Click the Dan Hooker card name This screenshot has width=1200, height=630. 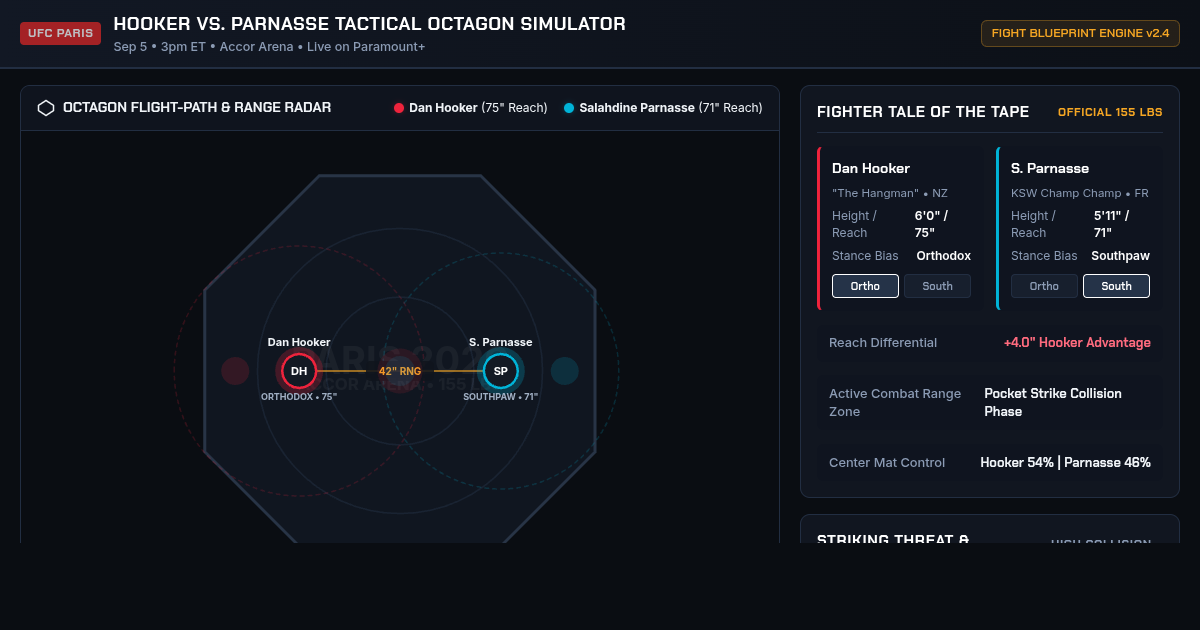point(871,168)
